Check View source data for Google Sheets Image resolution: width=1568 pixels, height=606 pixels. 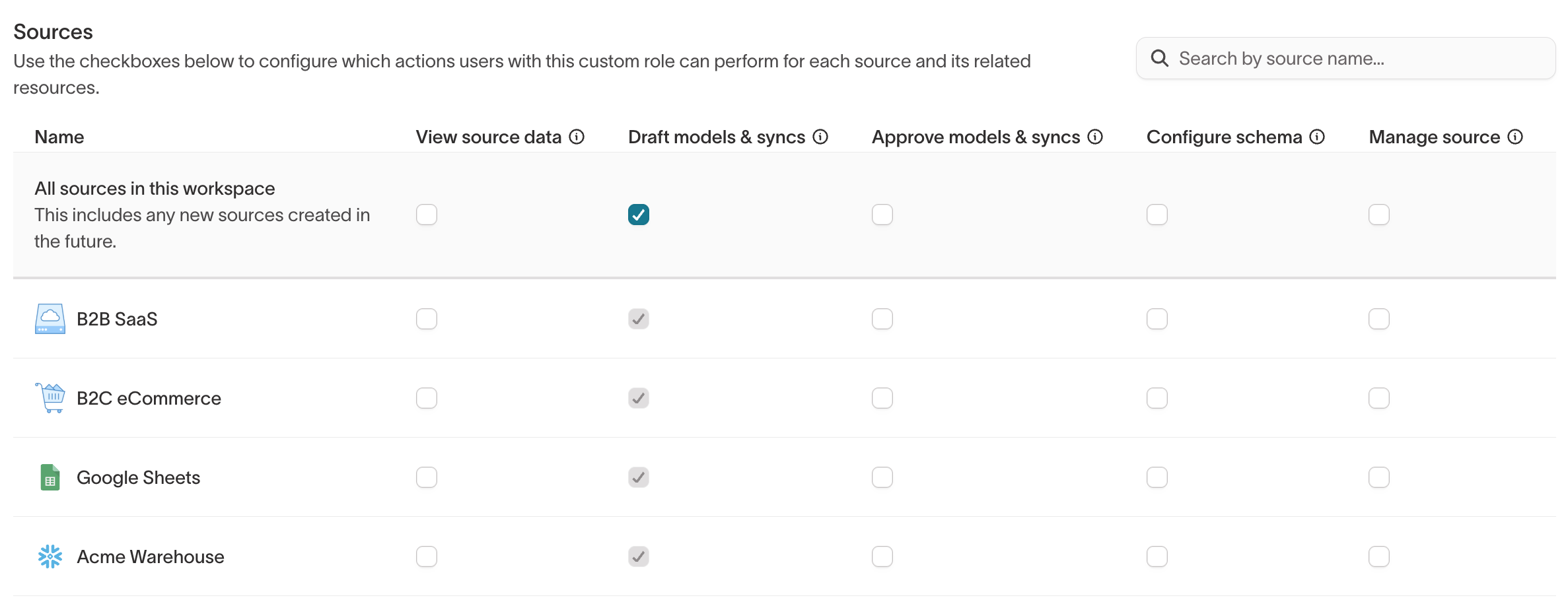427,477
